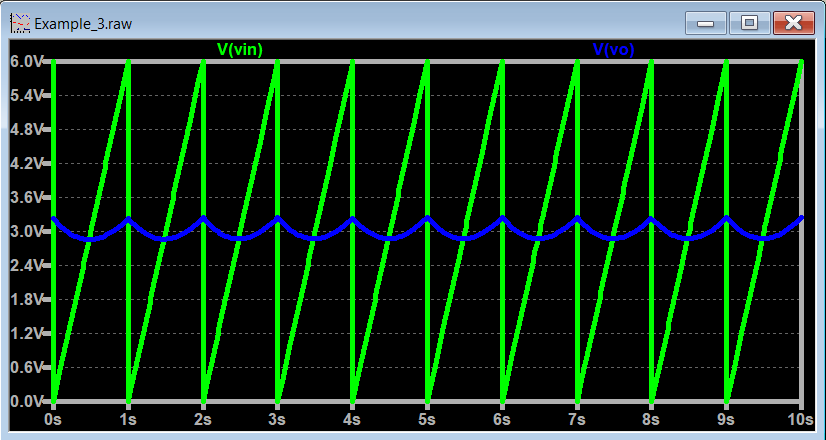Select the green V(vin) trace label

tap(240, 49)
